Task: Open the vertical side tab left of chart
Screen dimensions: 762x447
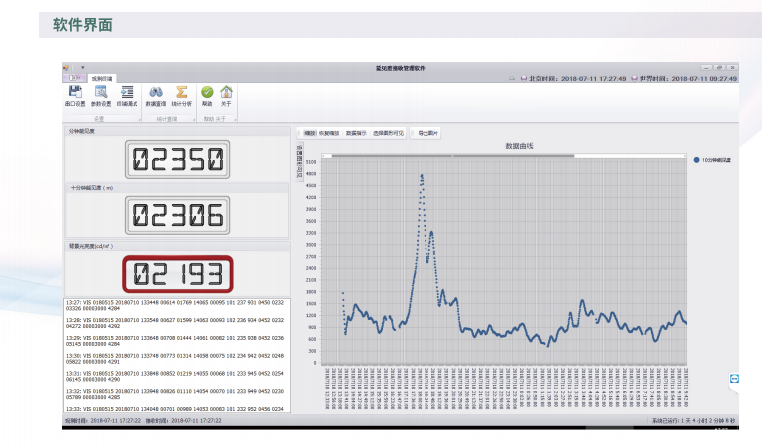Action: pos(299,160)
